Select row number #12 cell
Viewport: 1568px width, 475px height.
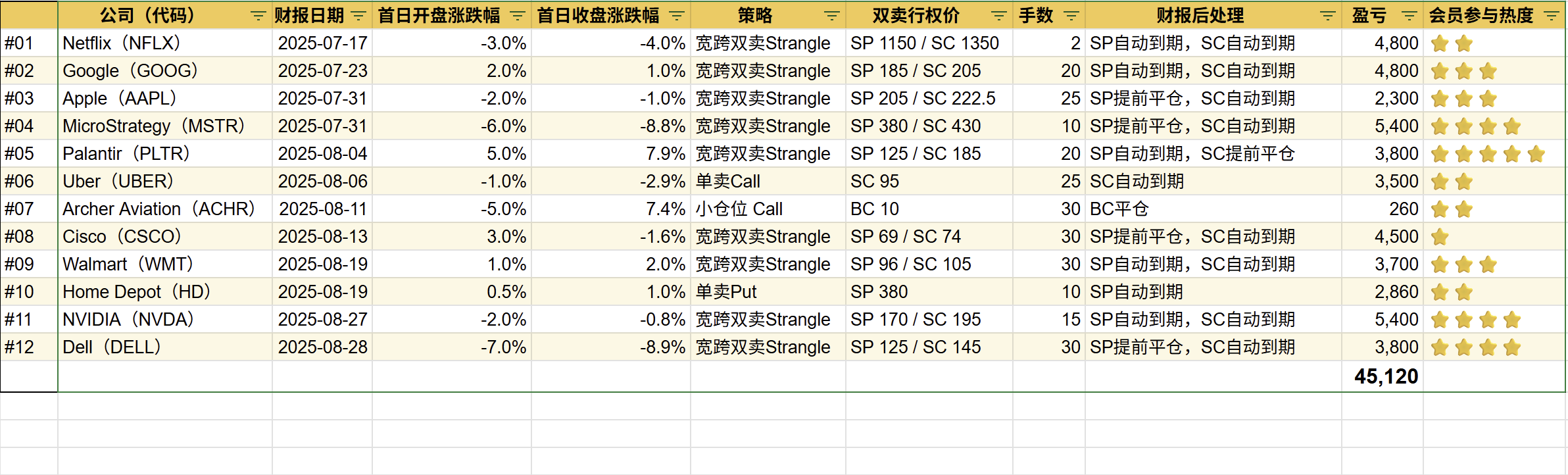(x=29, y=347)
